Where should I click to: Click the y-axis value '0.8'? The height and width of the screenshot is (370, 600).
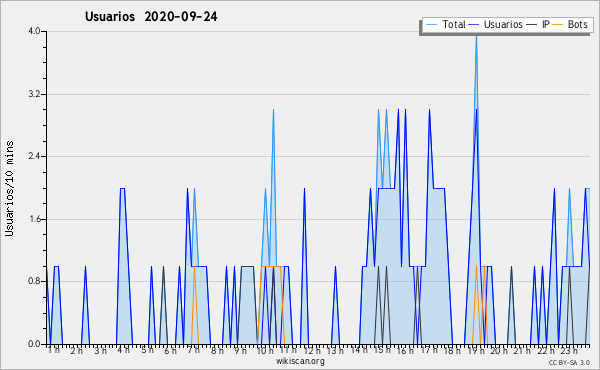(34, 282)
